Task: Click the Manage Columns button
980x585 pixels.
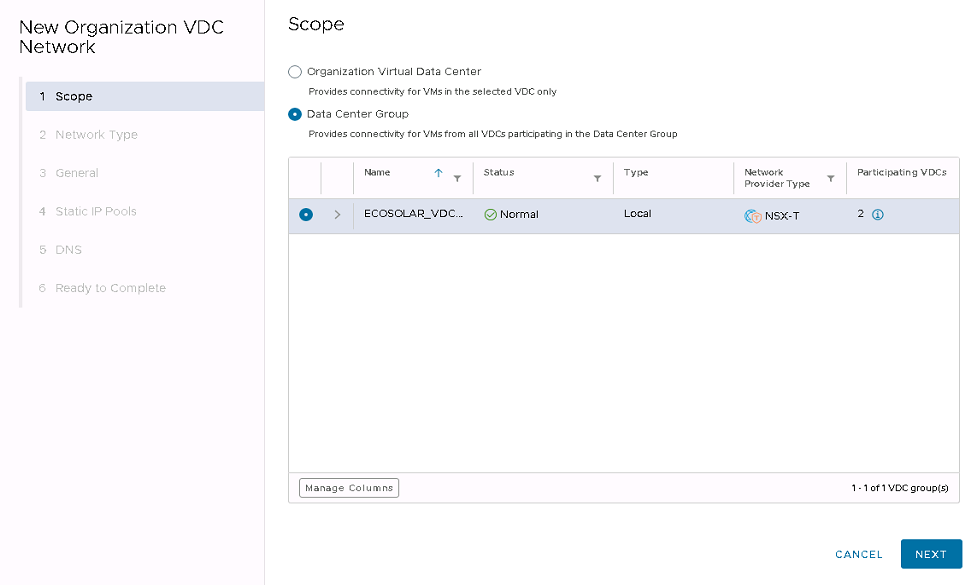Action: click(349, 488)
